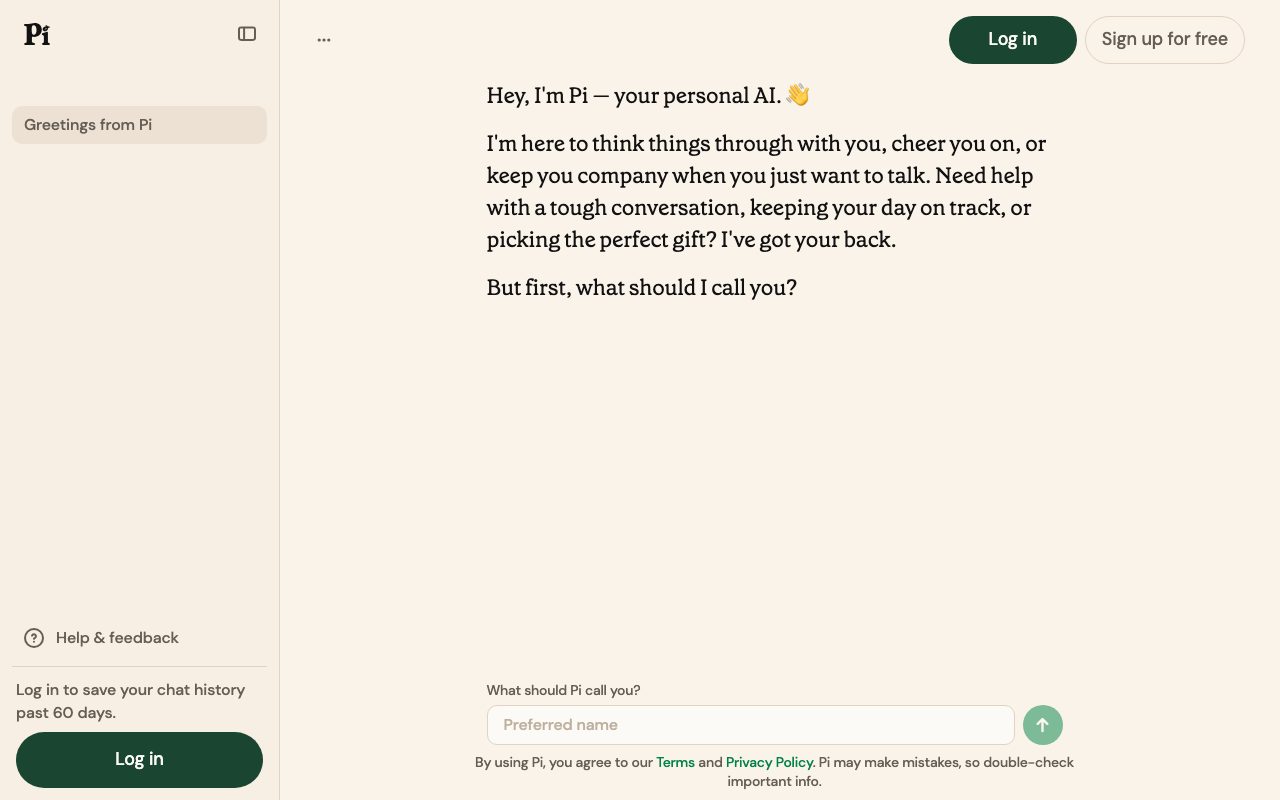Send name with green arrow button
The width and height of the screenshot is (1280, 800).
(1043, 725)
